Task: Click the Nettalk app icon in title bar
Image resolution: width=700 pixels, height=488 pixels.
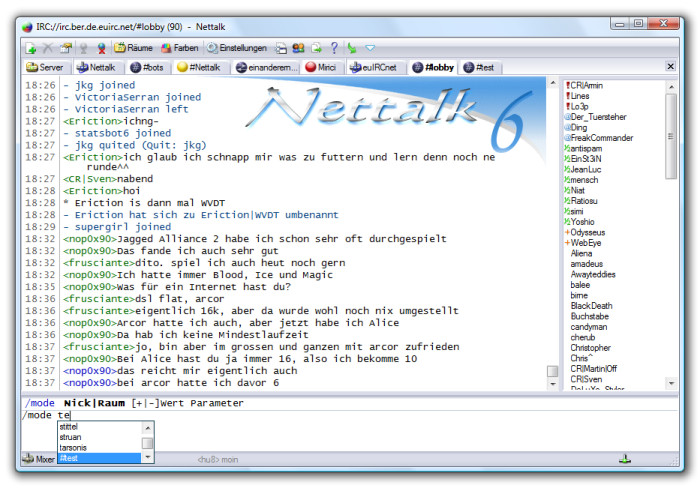Action: [x=28, y=27]
